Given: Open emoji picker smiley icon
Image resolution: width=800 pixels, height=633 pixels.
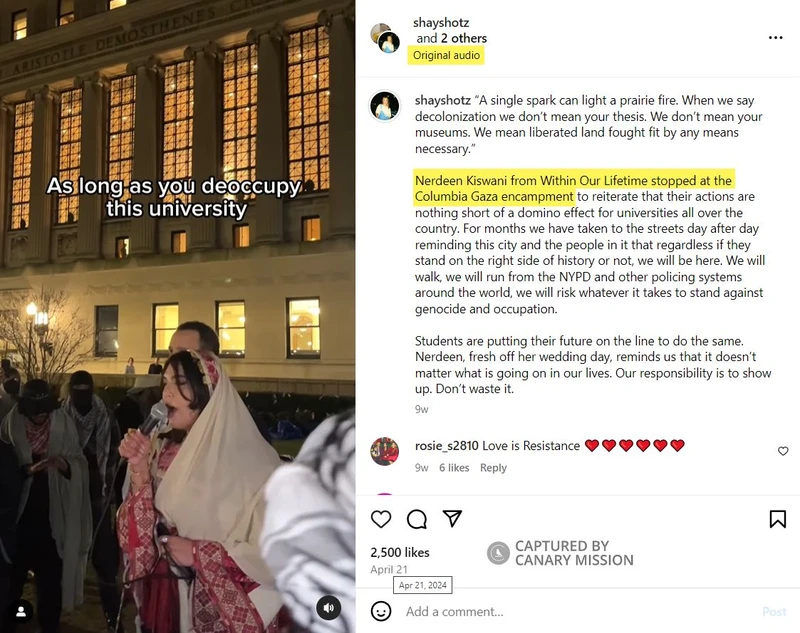Looking at the screenshot, I should pos(381,611).
